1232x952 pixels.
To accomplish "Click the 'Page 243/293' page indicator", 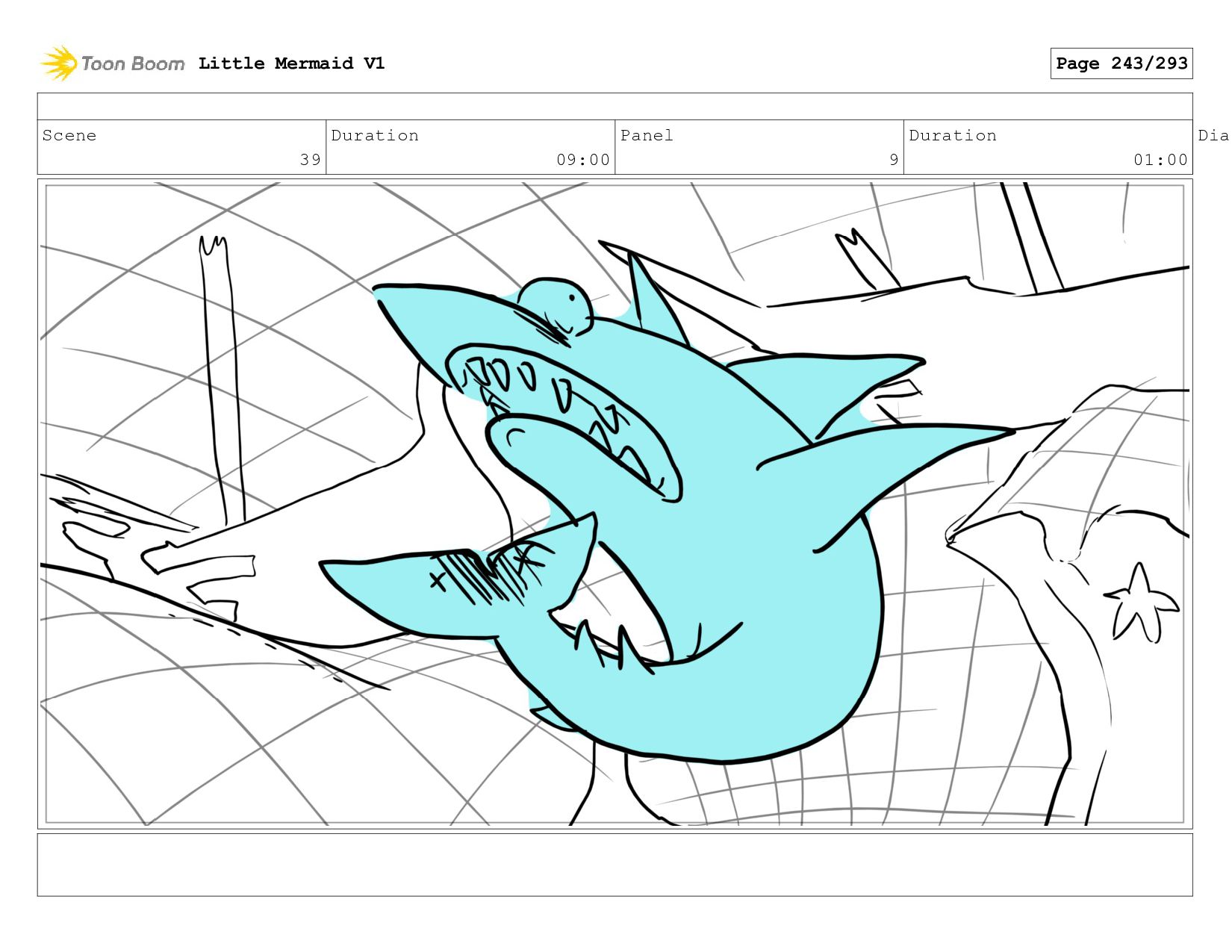I will pos(1121,63).
